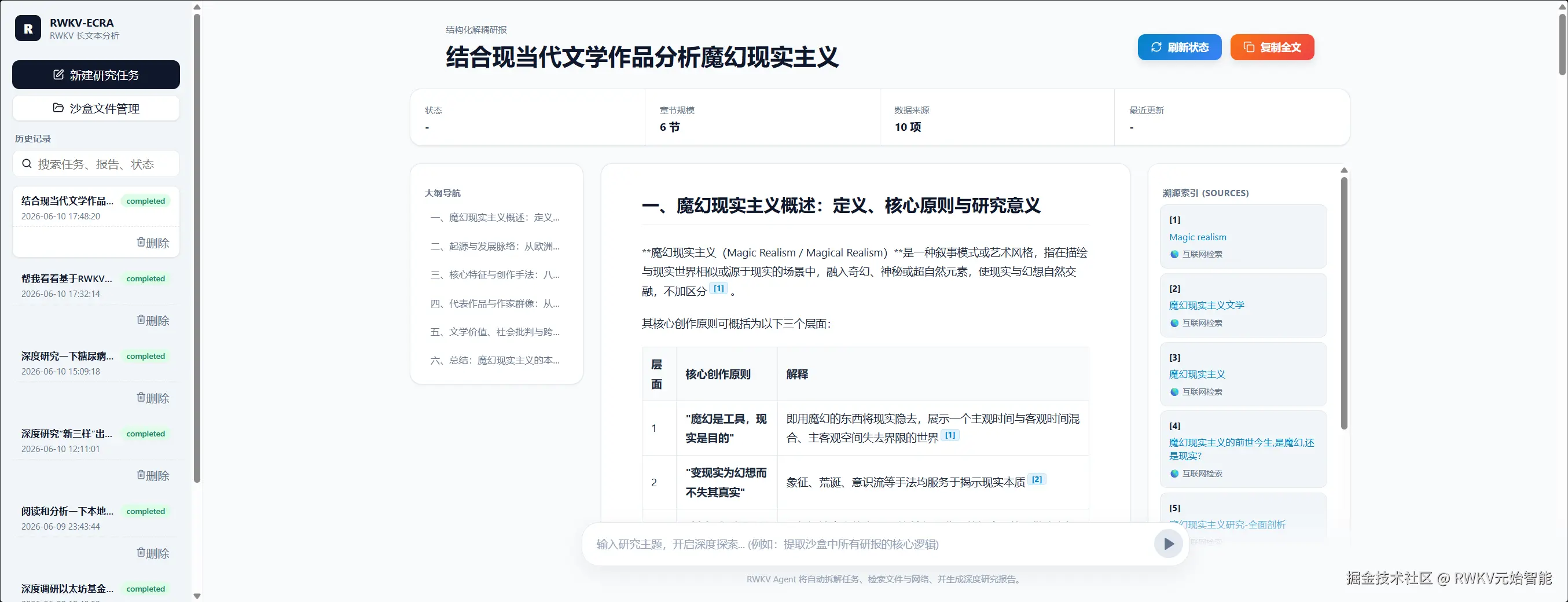Click the RWKV-ECRA logo icon
This screenshot has height=602, width=1568.
[28, 28]
